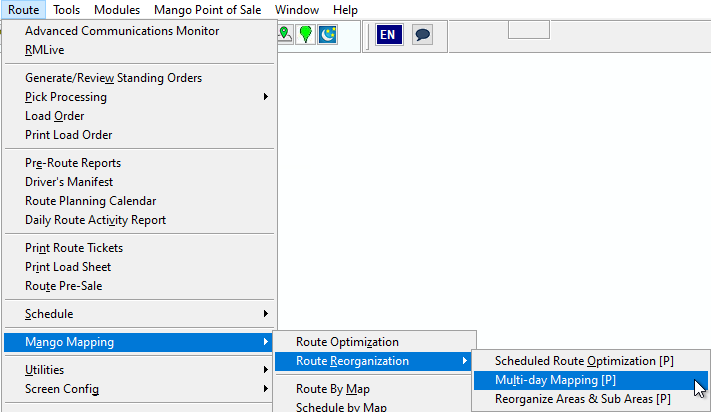Click the moon and stars night icon
Screen dimensions: 711x412
pyautogui.click(x=327, y=34)
